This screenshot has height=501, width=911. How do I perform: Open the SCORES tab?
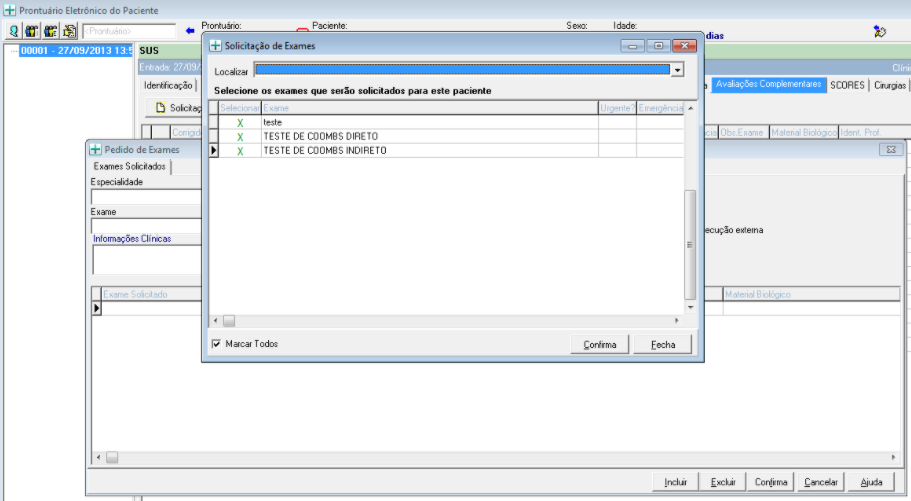tap(847, 85)
